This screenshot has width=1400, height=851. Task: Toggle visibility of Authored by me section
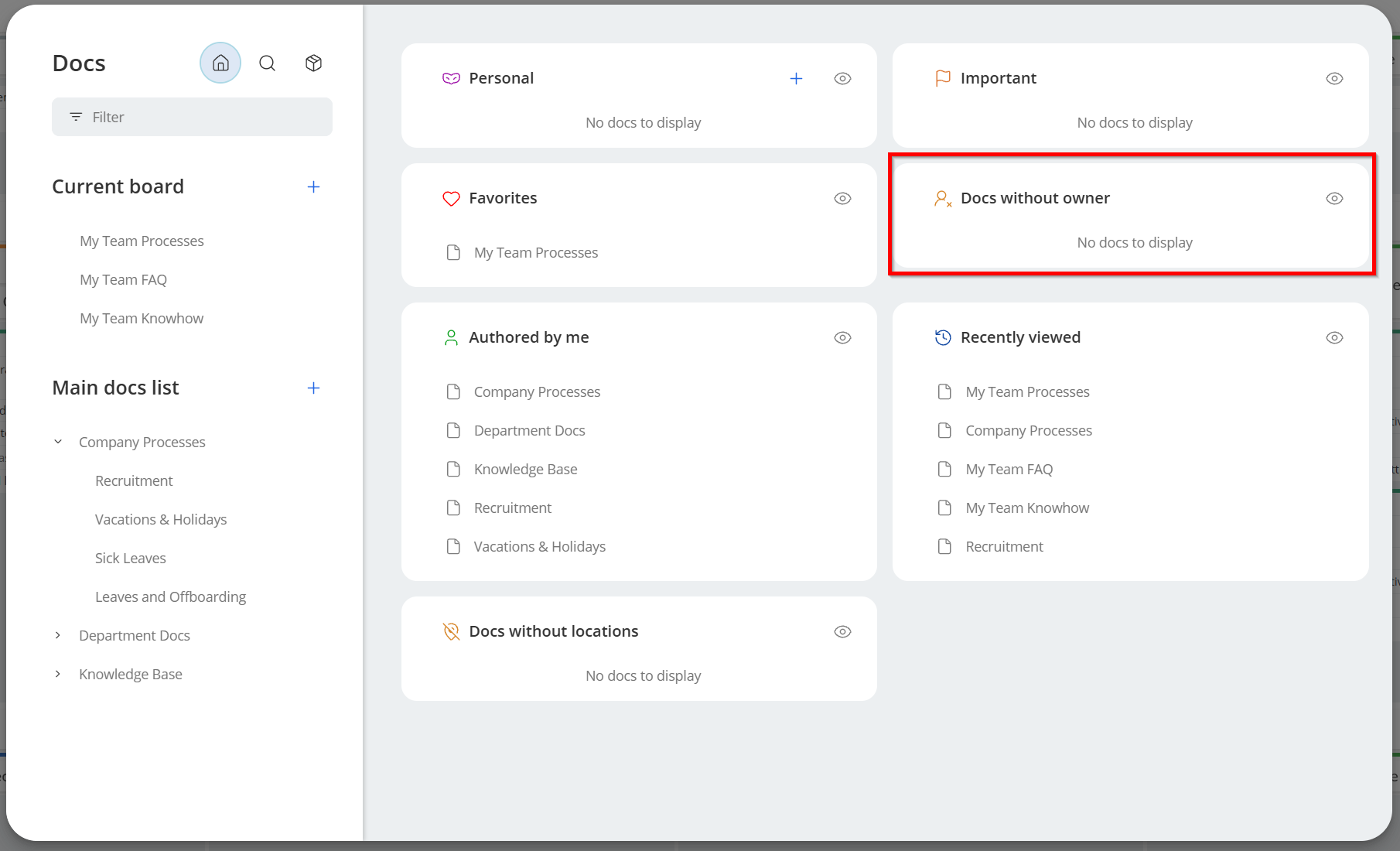coord(842,338)
